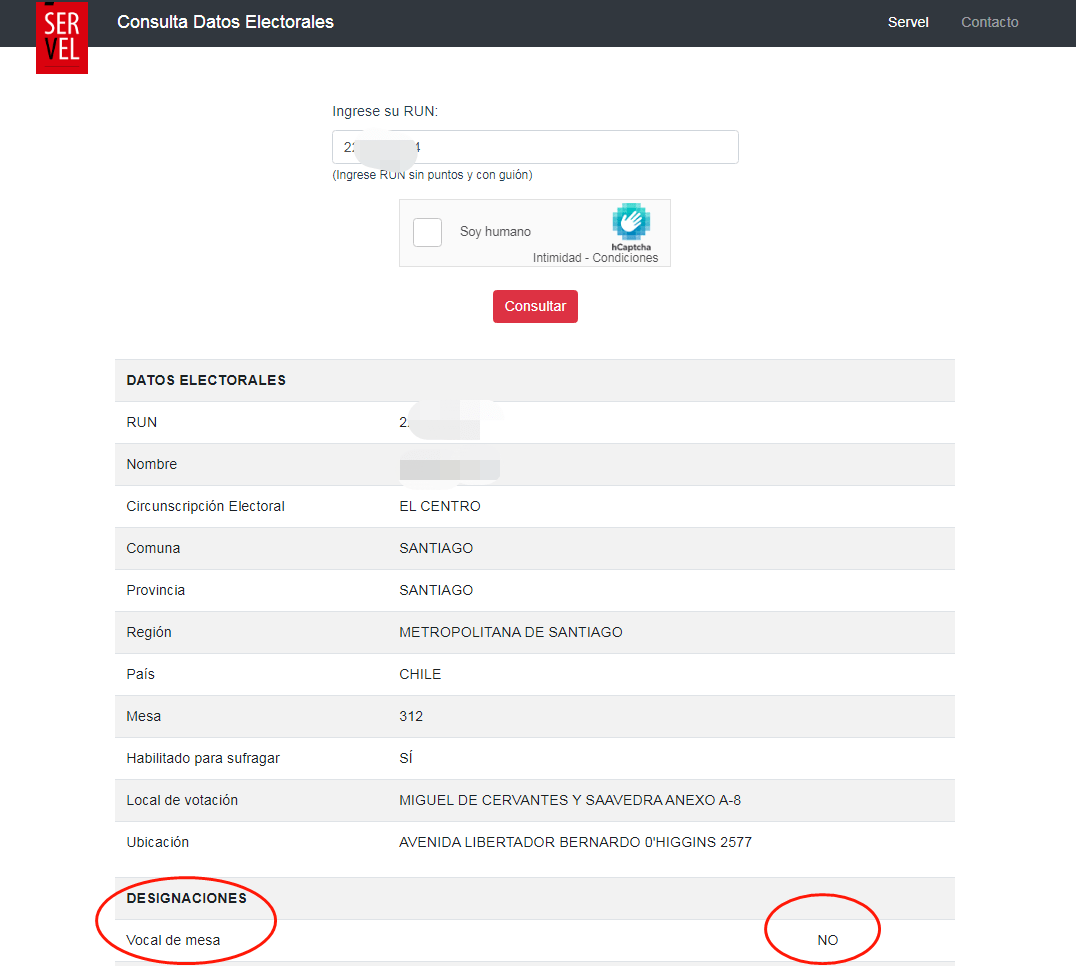
Task: Click the 'MIGUEL DE CERVANTES Y SAAVEDRA' voting location
Action: pyautogui.click(x=569, y=800)
